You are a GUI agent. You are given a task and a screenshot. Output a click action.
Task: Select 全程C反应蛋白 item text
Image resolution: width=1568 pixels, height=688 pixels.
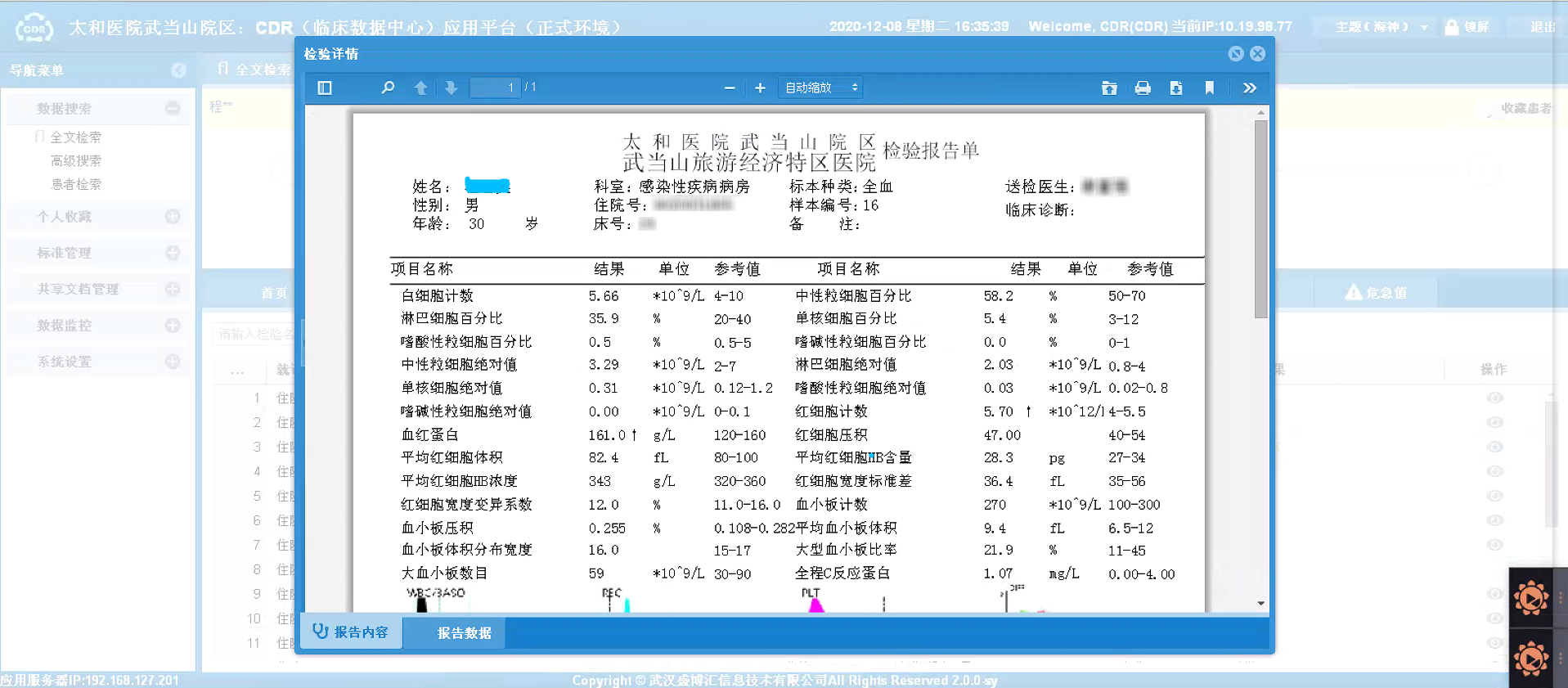[842, 573]
